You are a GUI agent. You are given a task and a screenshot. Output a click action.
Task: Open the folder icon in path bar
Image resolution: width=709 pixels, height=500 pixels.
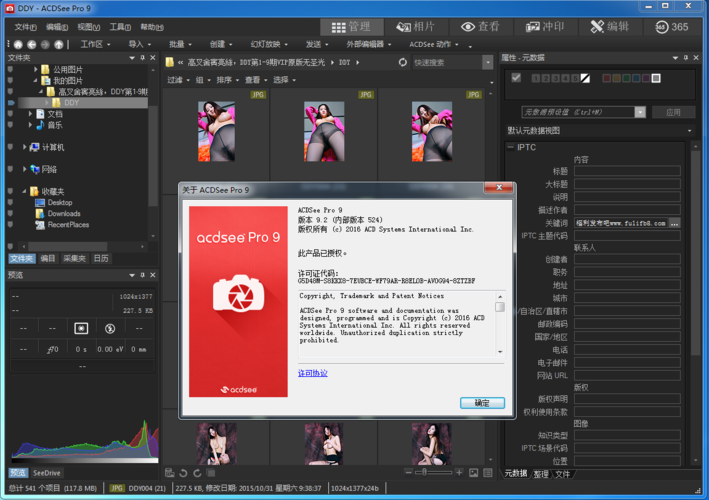click(170, 62)
